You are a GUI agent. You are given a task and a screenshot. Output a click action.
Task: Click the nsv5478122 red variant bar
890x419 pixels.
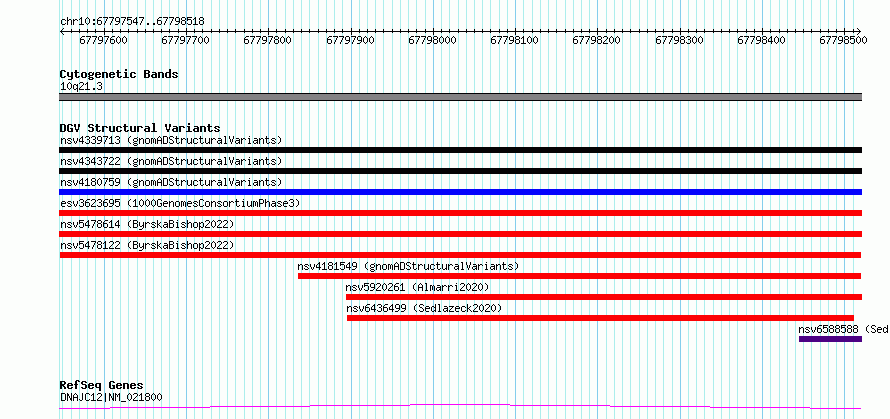460,255
